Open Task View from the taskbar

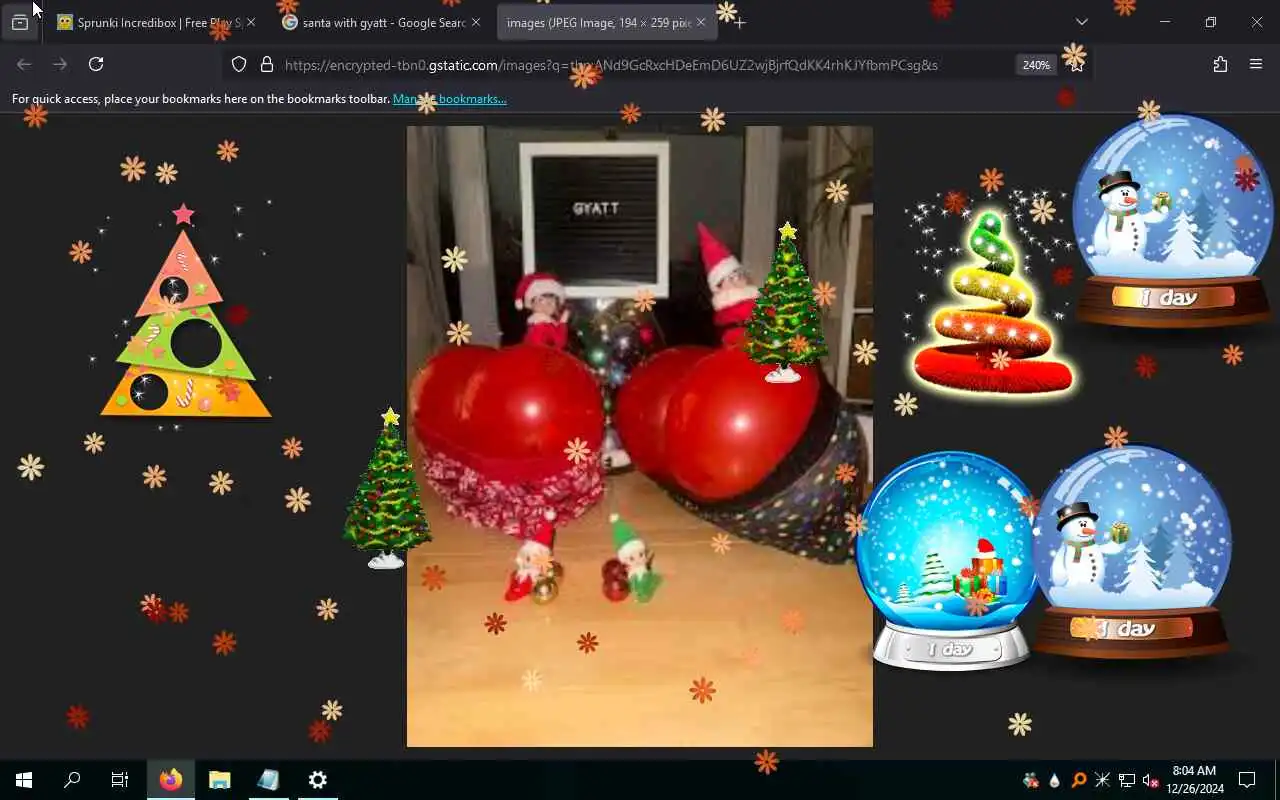tap(120, 780)
